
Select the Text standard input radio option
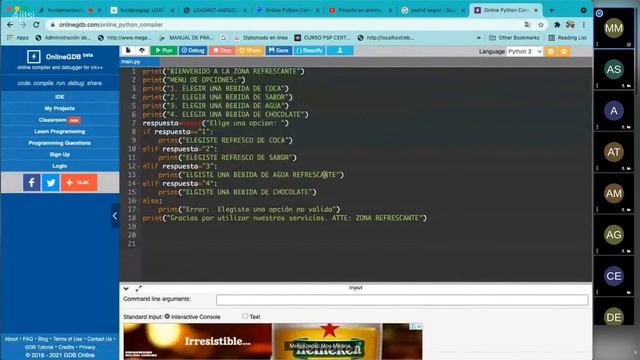coord(245,316)
